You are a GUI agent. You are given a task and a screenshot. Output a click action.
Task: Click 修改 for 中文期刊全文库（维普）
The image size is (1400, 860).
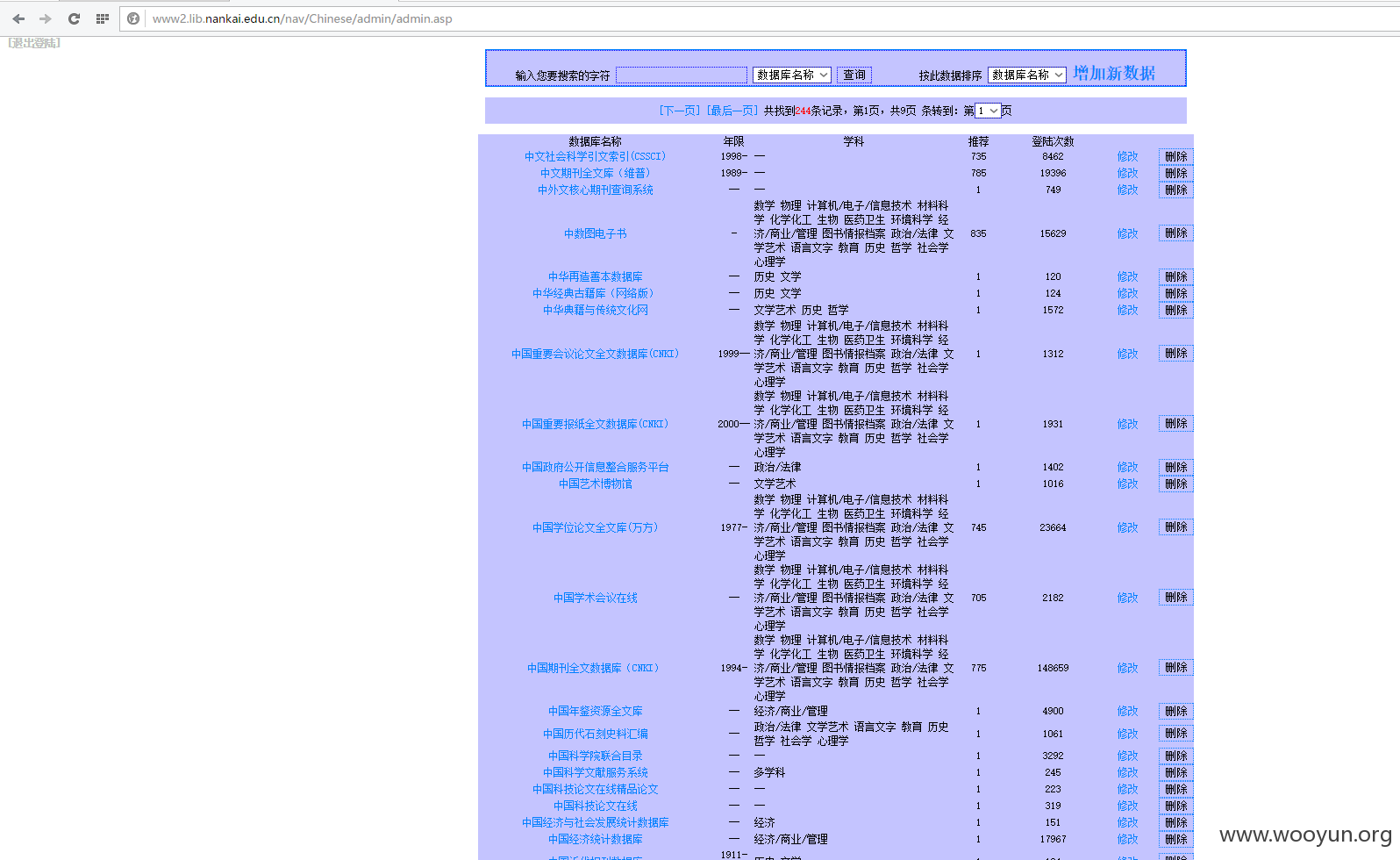1128,173
